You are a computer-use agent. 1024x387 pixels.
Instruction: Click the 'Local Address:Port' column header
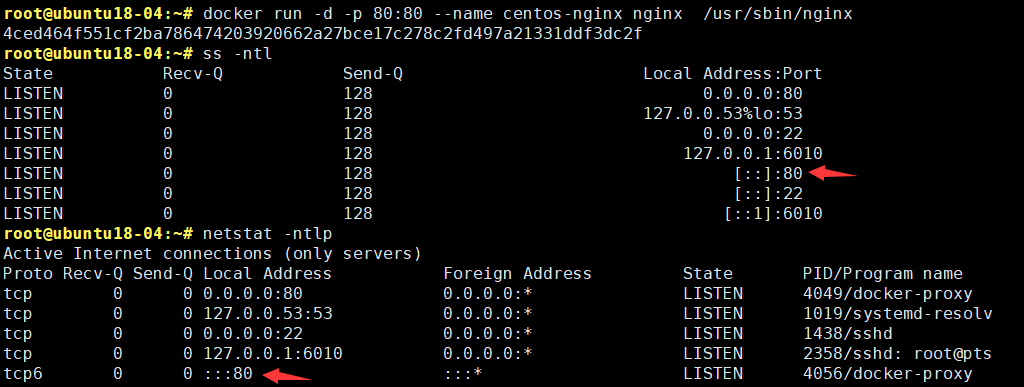click(x=732, y=74)
